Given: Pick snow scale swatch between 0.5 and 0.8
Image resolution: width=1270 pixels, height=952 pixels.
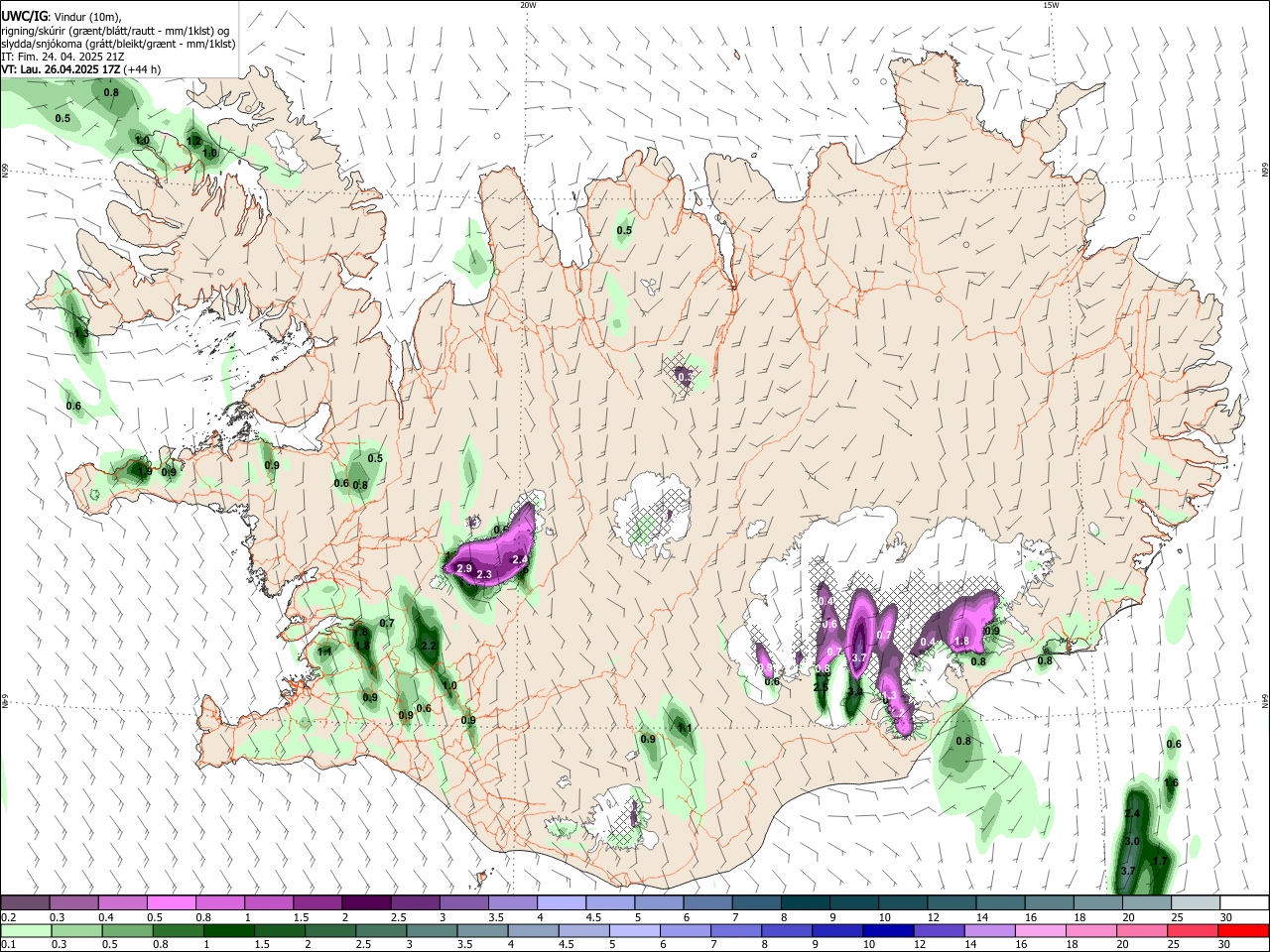Looking at the screenshot, I should point(171,903).
